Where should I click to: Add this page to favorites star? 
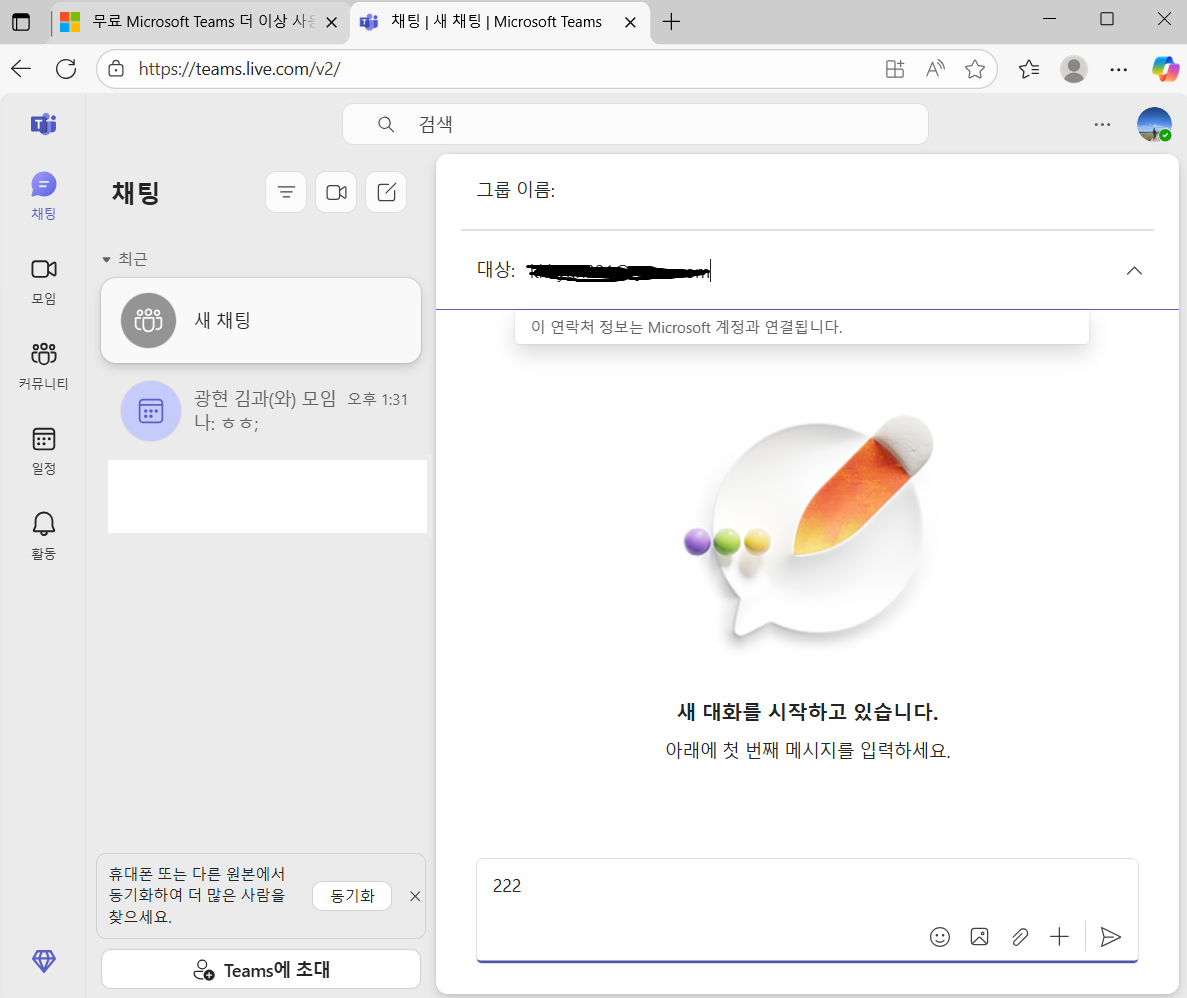pos(975,69)
